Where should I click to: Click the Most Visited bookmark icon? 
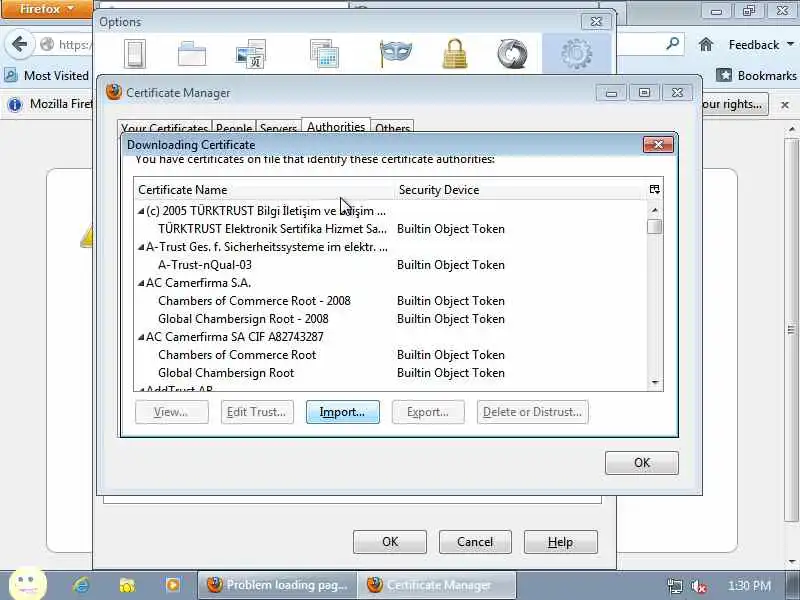[x=11, y=76]
